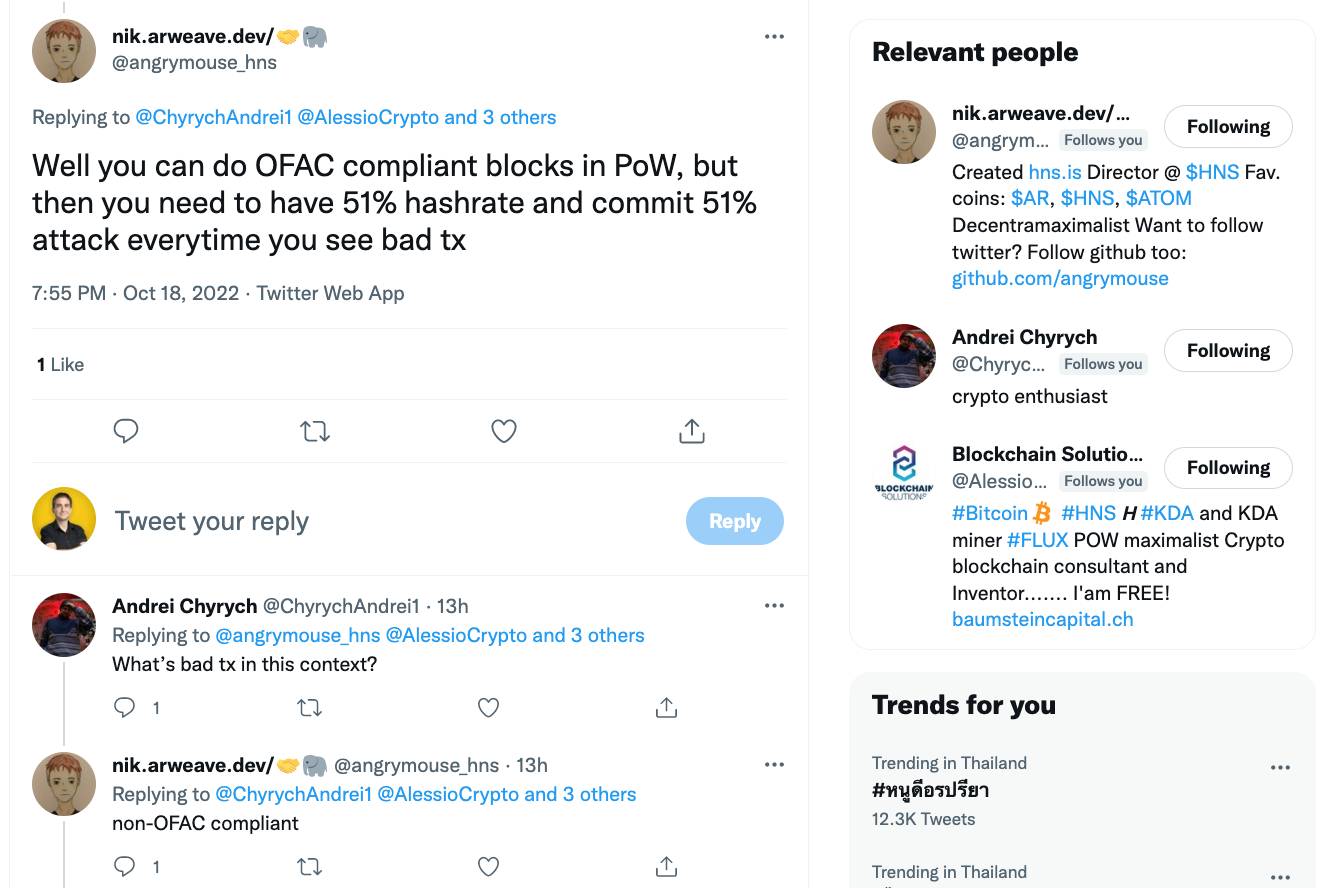Retweet Andrei Chyrych's reply
This screenshot has width=1322, height=888.
click(x=309, y=708)
